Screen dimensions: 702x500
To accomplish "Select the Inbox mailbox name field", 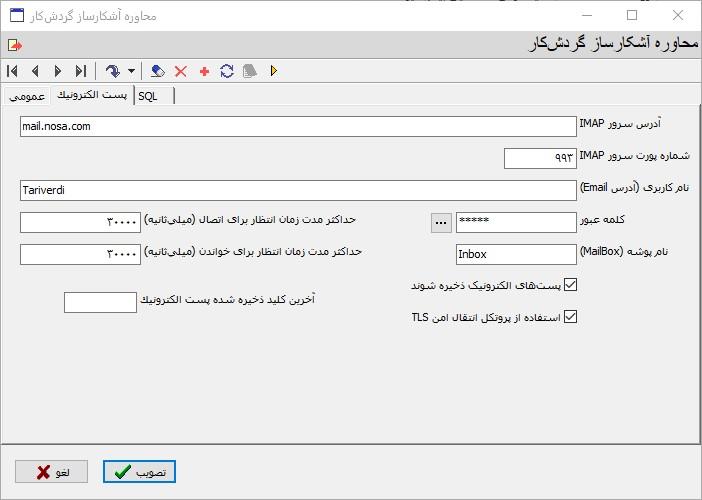I will click(516, 254).
